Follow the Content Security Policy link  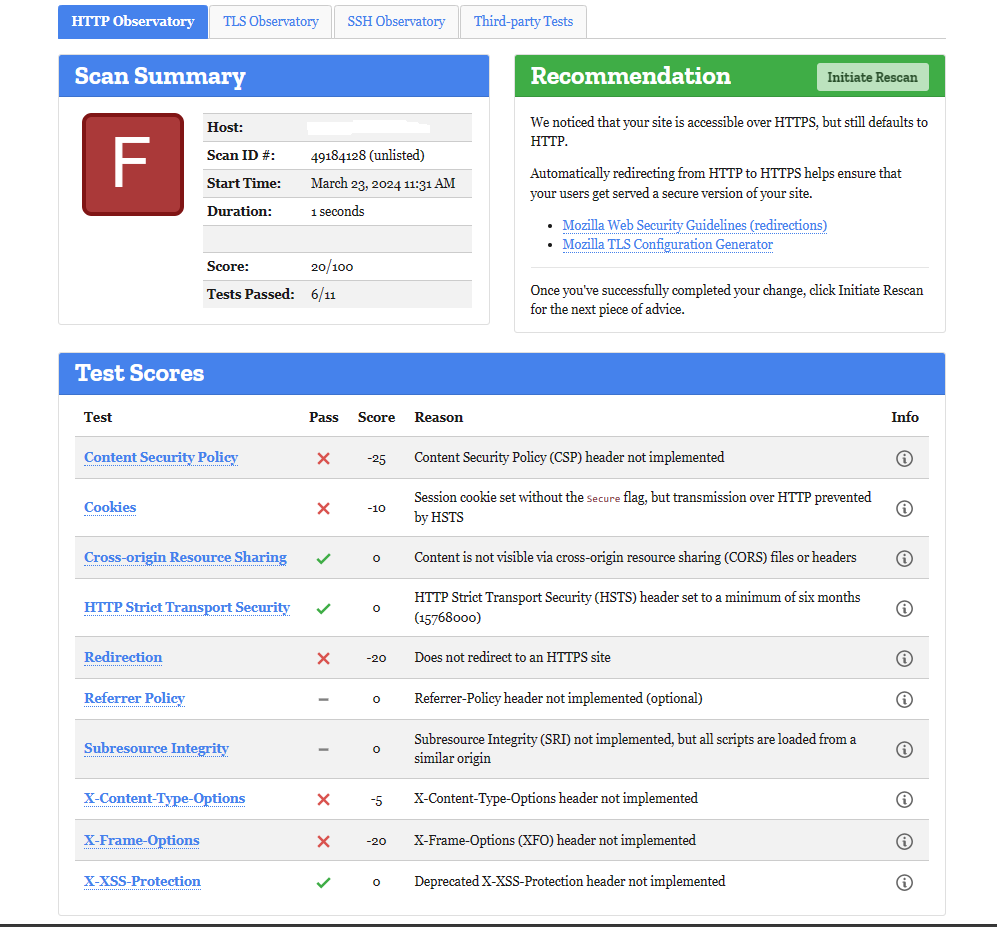160,457
